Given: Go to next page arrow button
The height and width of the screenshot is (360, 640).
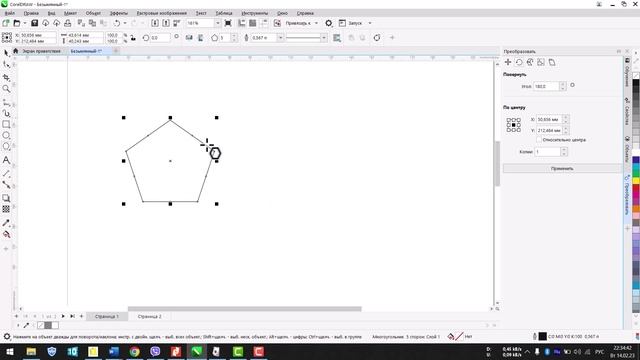Looking at the screenshot, I should 63,316.
